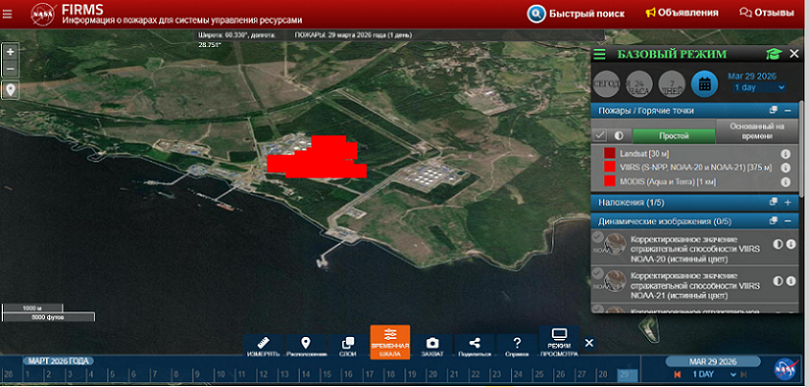Open the blue calendar date picker icon

click(x=704, y=84)
